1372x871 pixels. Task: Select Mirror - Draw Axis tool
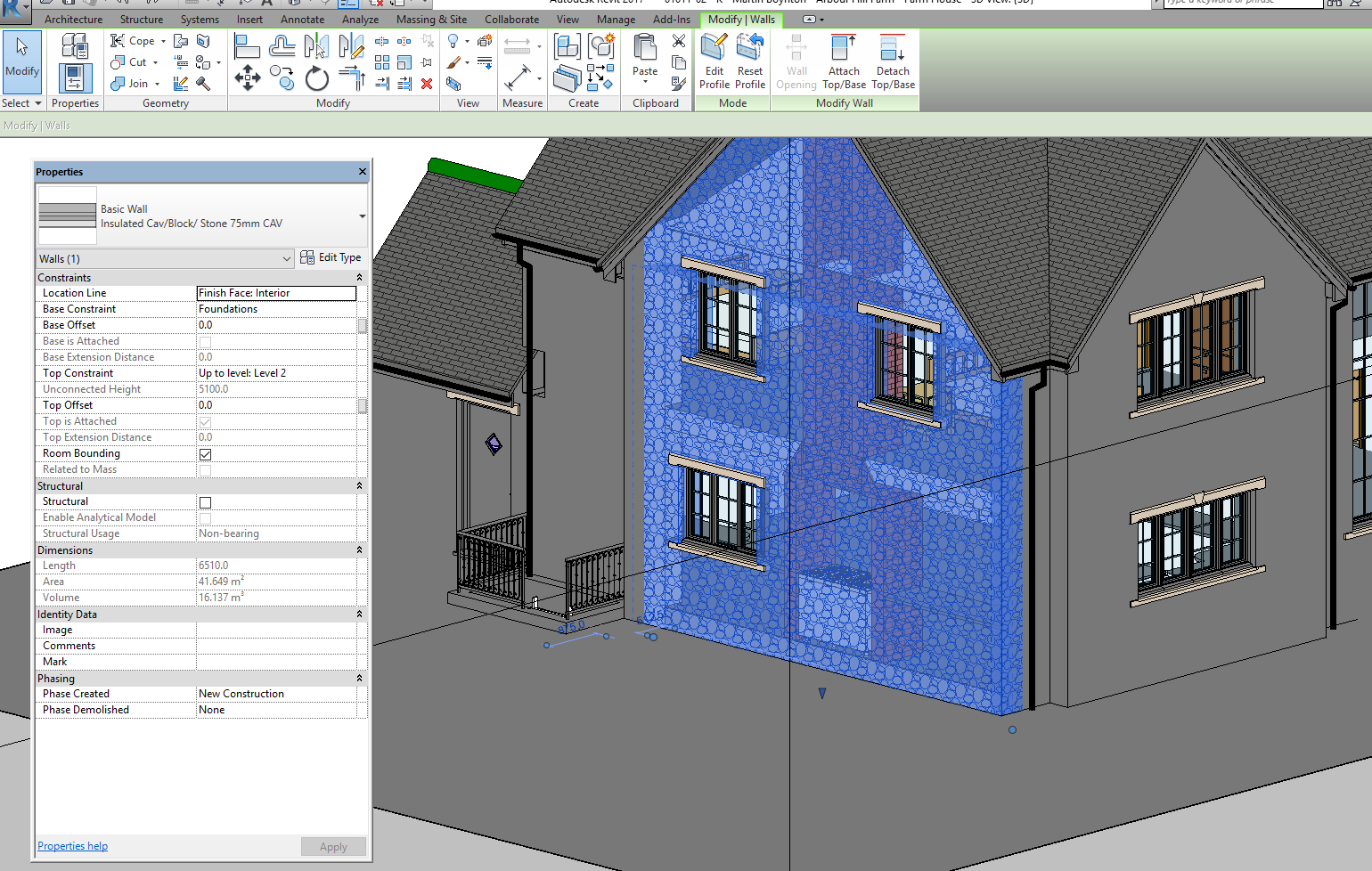(351, 45)
